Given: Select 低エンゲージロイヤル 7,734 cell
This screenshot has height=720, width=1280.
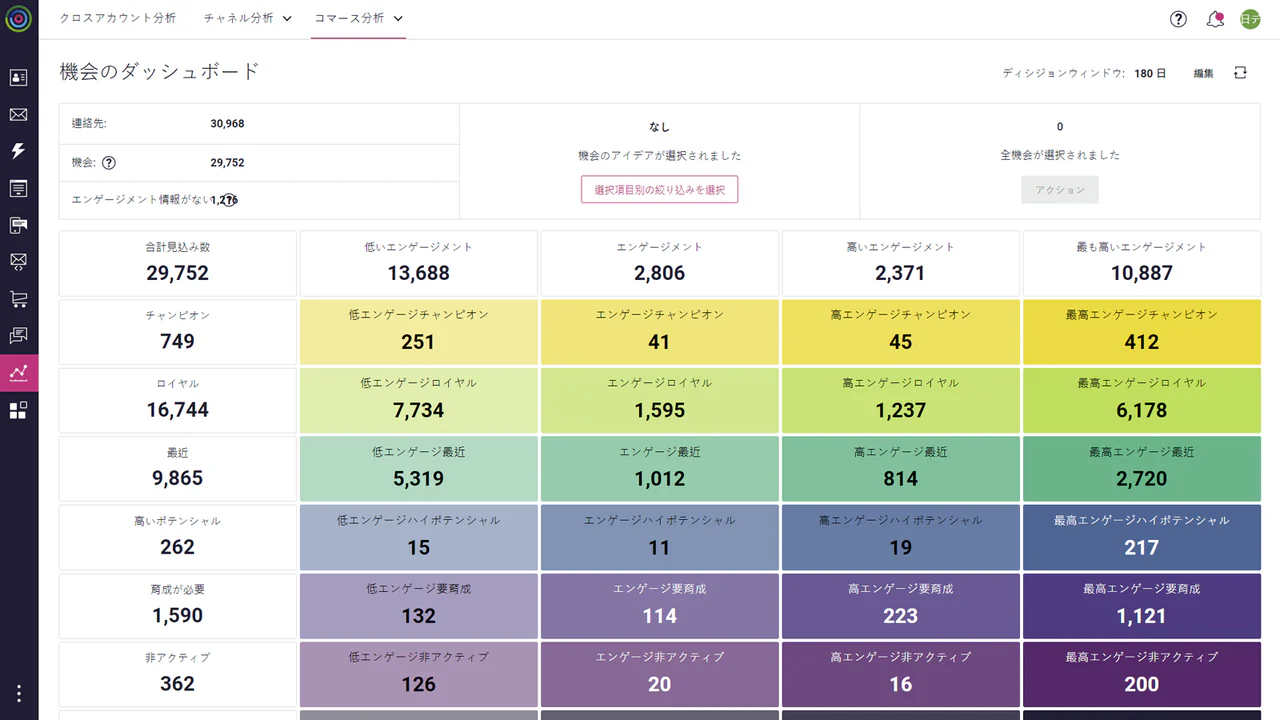Looking at the screenshot, I should [419, 400].
